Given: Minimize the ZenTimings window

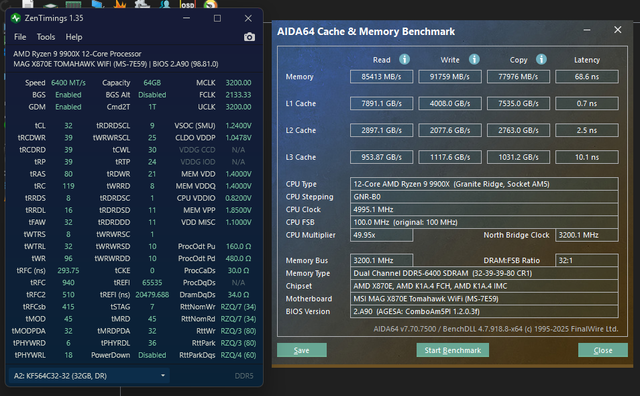Looking at the screenshot, I should point(187,18).
